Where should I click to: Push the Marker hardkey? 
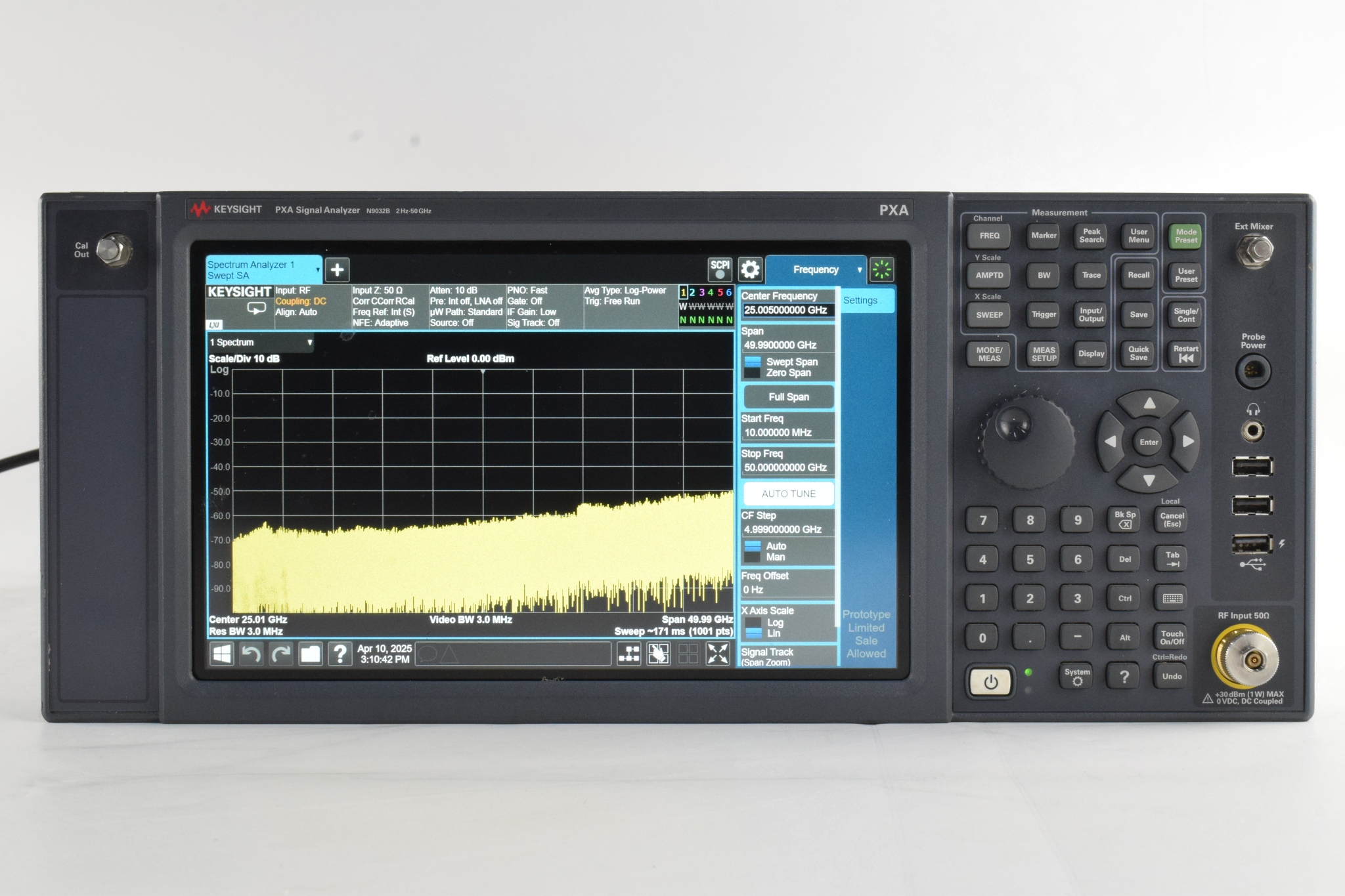click(x=1044, y=236)
